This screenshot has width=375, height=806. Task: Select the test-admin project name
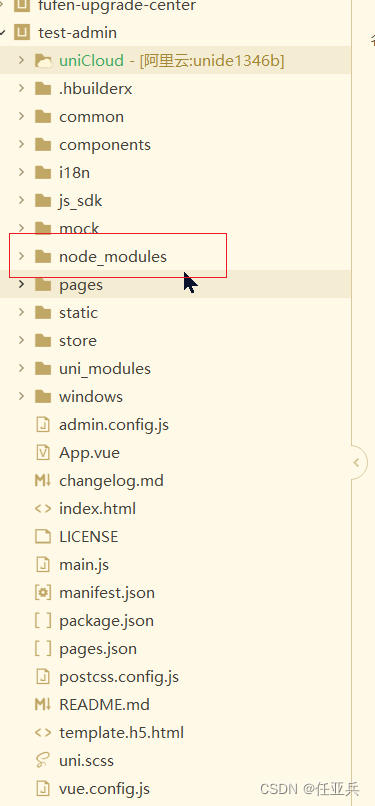78,33
